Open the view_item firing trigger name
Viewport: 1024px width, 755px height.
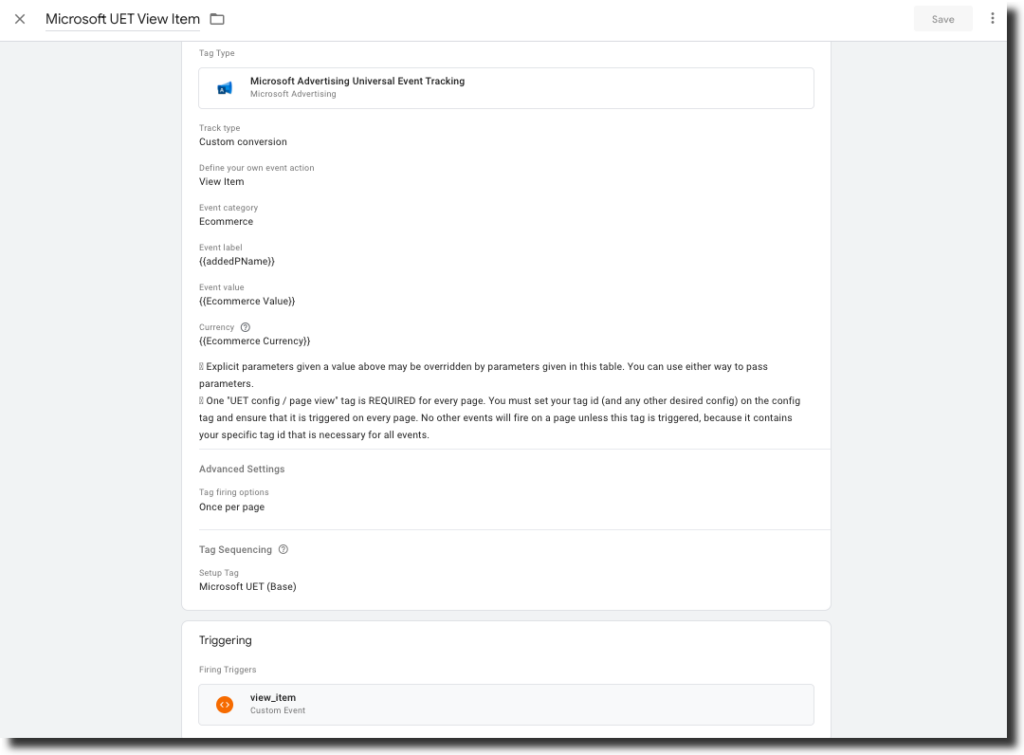click(273, 698)
